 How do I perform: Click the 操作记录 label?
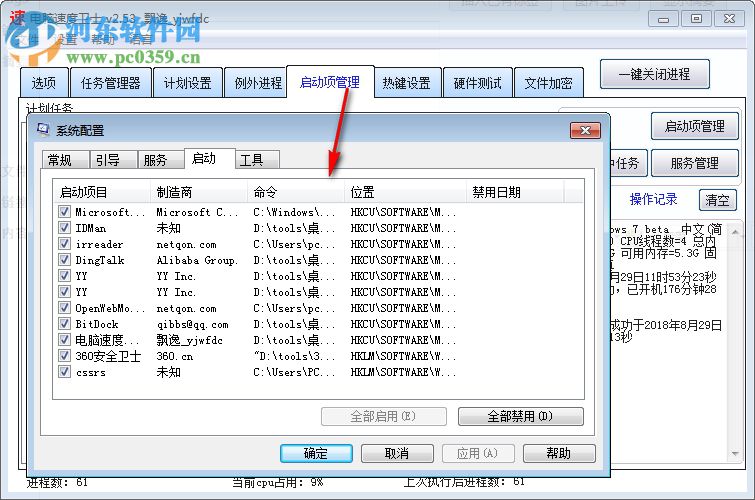coord(653,199)
